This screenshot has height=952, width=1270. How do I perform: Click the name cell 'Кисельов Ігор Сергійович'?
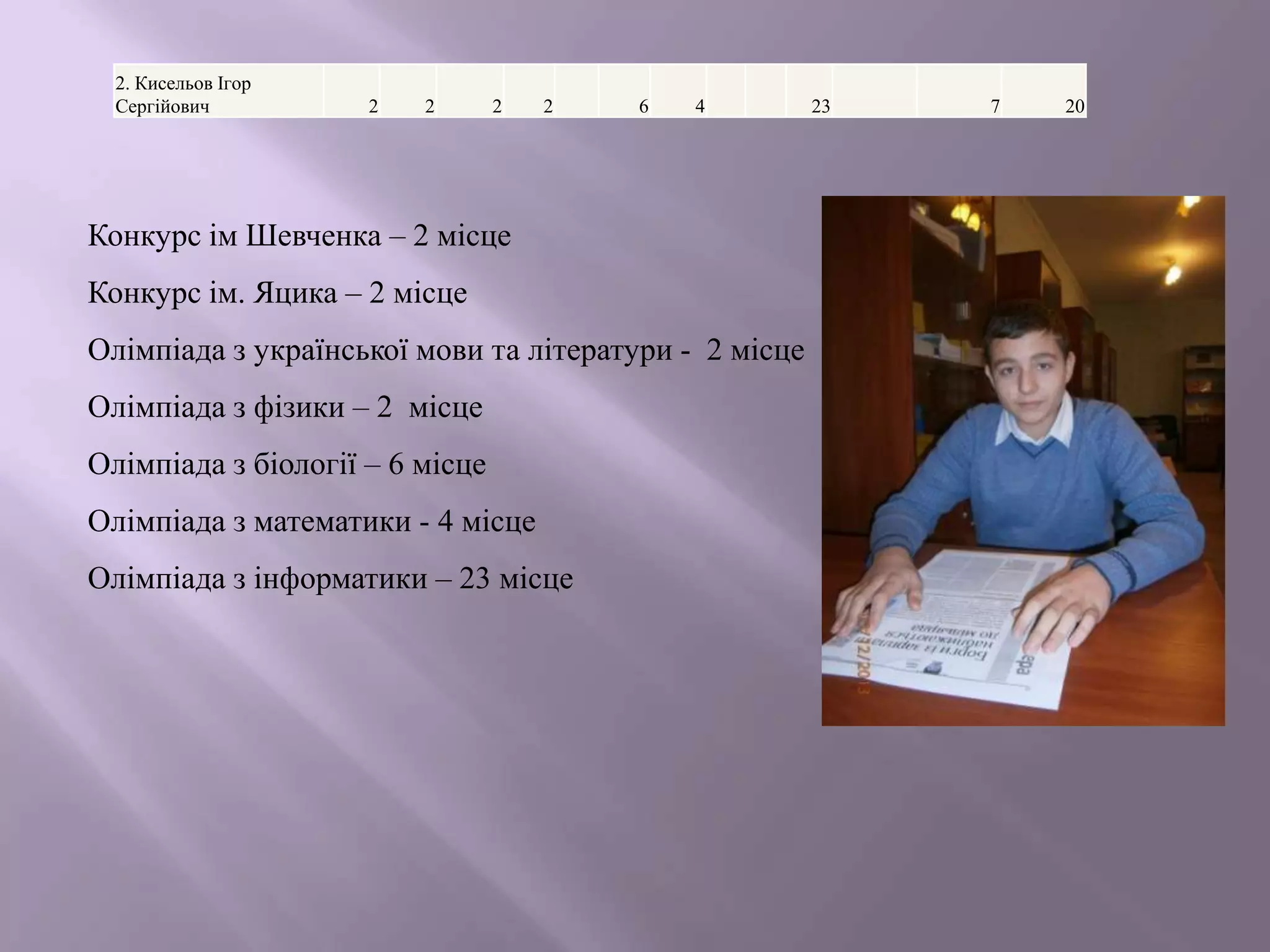(x=218, y=90)
